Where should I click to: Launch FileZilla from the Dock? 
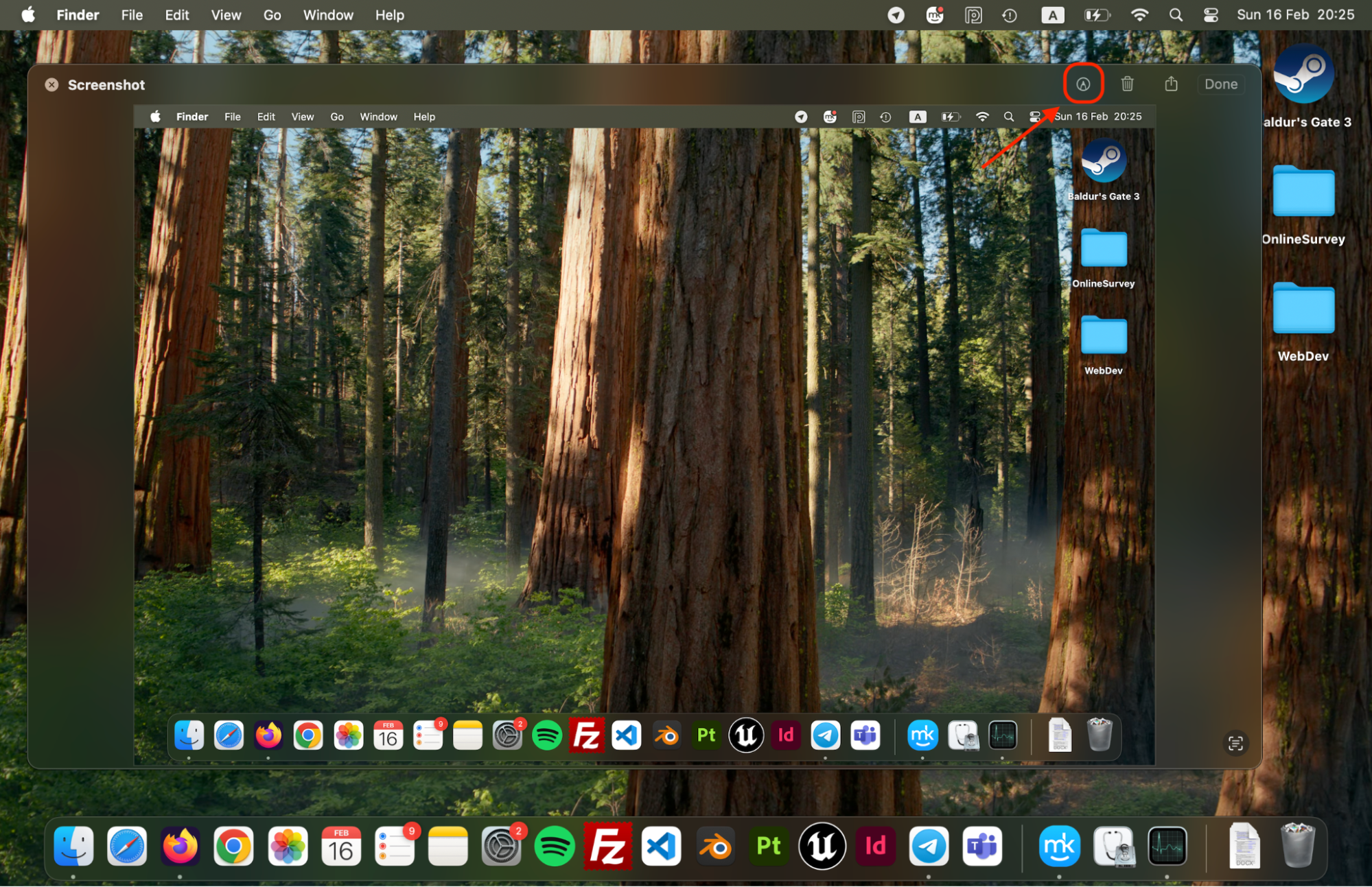click(608, 847)
